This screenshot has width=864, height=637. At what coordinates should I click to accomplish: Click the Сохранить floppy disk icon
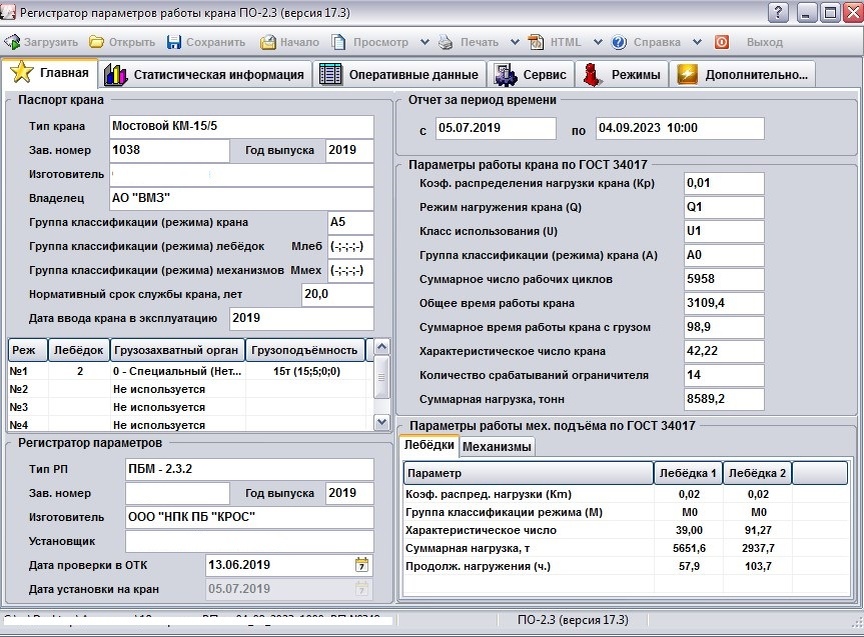tap(174, 42)
